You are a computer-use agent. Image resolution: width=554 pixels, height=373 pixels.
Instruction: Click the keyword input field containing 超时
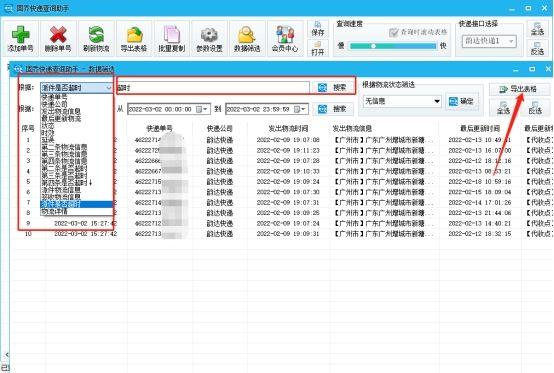[x=213, y=87]
